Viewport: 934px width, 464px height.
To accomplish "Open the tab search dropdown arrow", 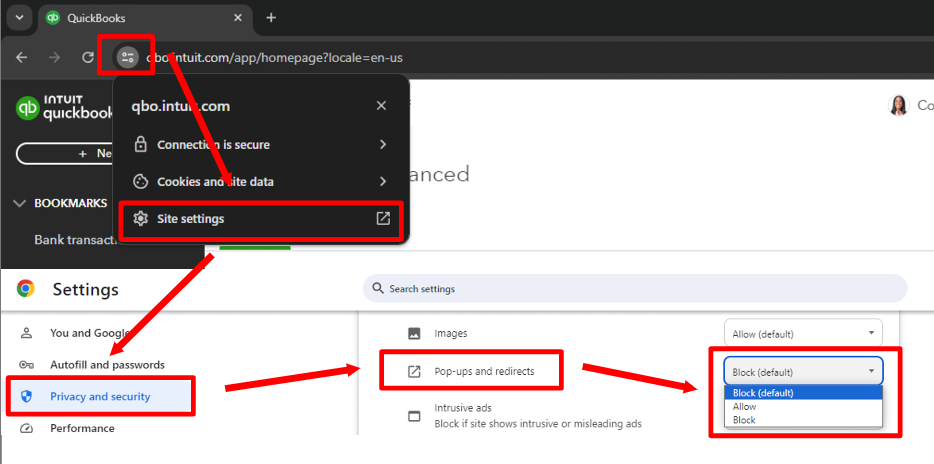I will [19, 18].
